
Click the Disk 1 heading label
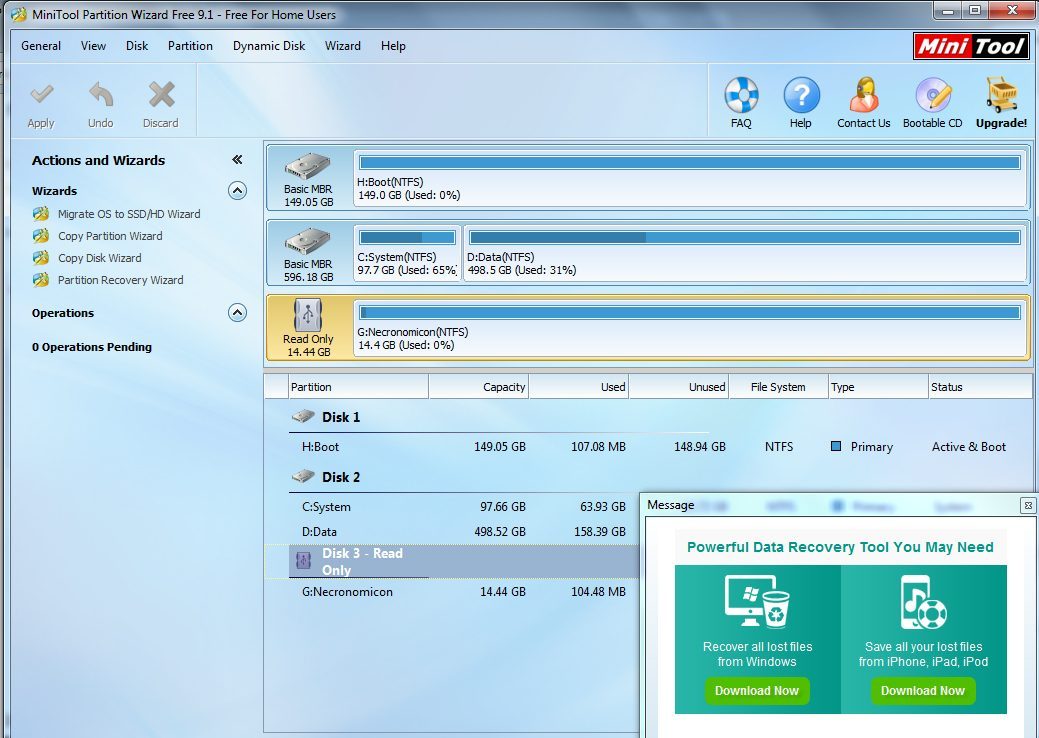point(341,417)
